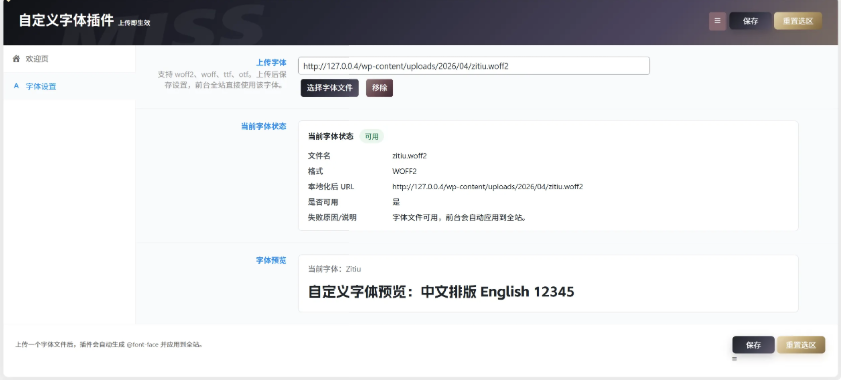Open the 欢迎页 sidebar tab
The width and height of the screenshot is (843, 381).
69,59
